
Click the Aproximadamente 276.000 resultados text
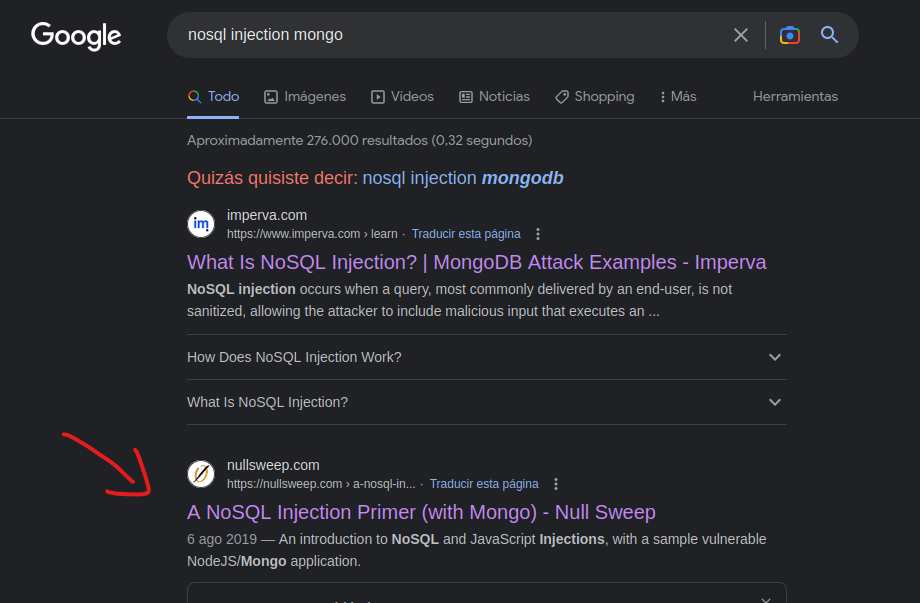(x=360, y=141)
